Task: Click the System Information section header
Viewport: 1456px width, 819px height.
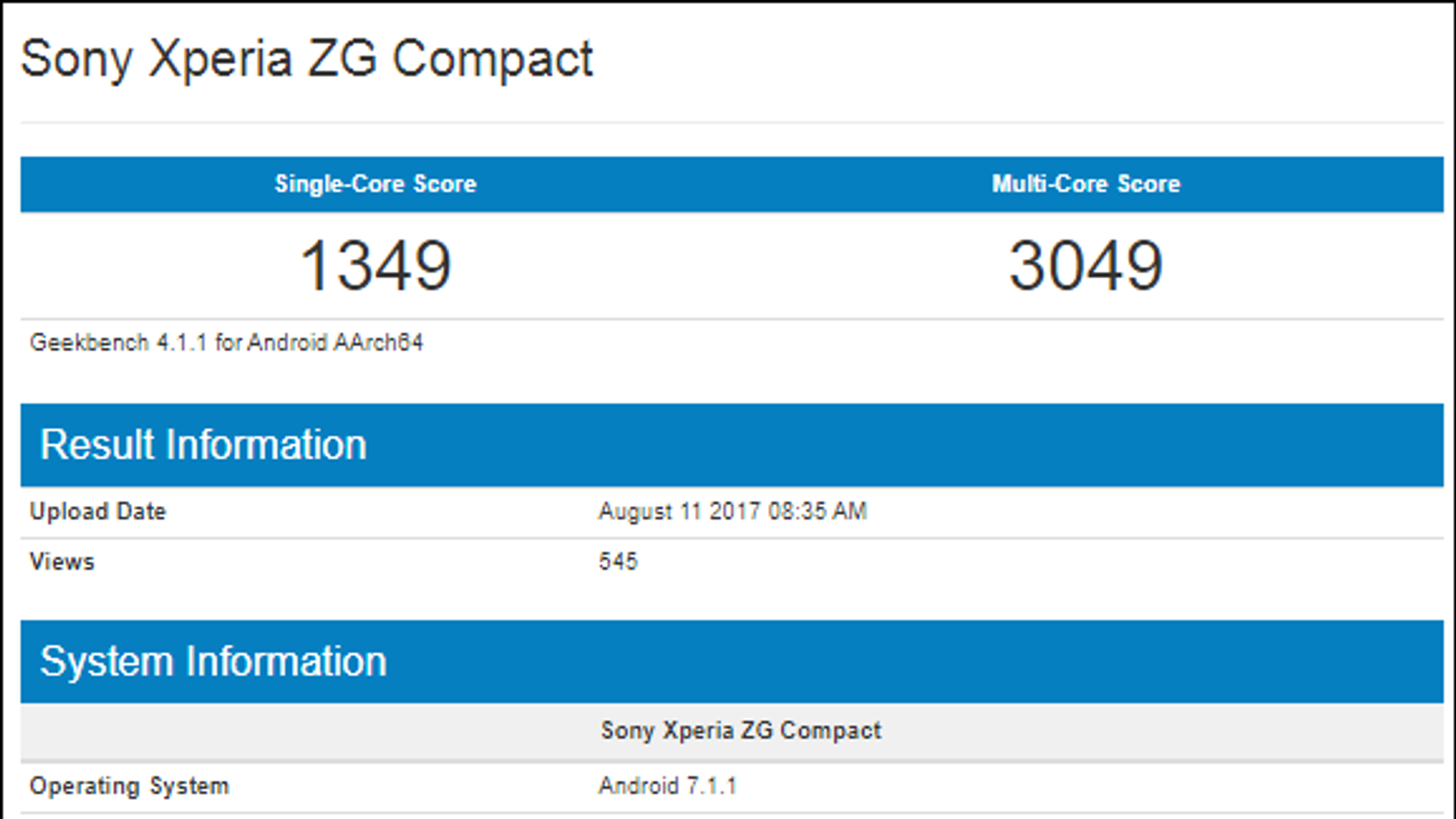Action: click(x=213, y=662)
